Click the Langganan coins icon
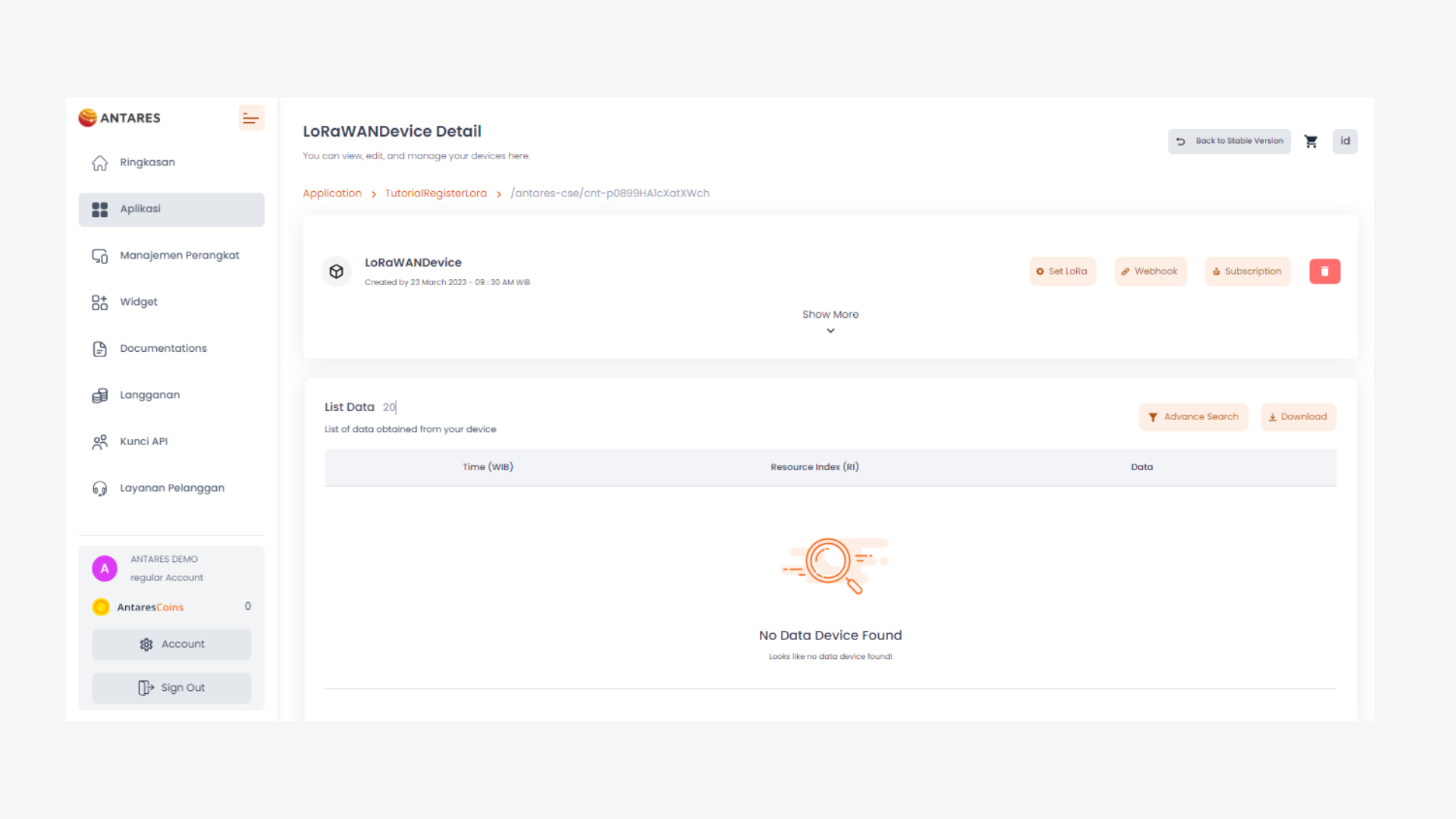The height and width of the screenshot is (819, 1456). click(x=100, y=396)
